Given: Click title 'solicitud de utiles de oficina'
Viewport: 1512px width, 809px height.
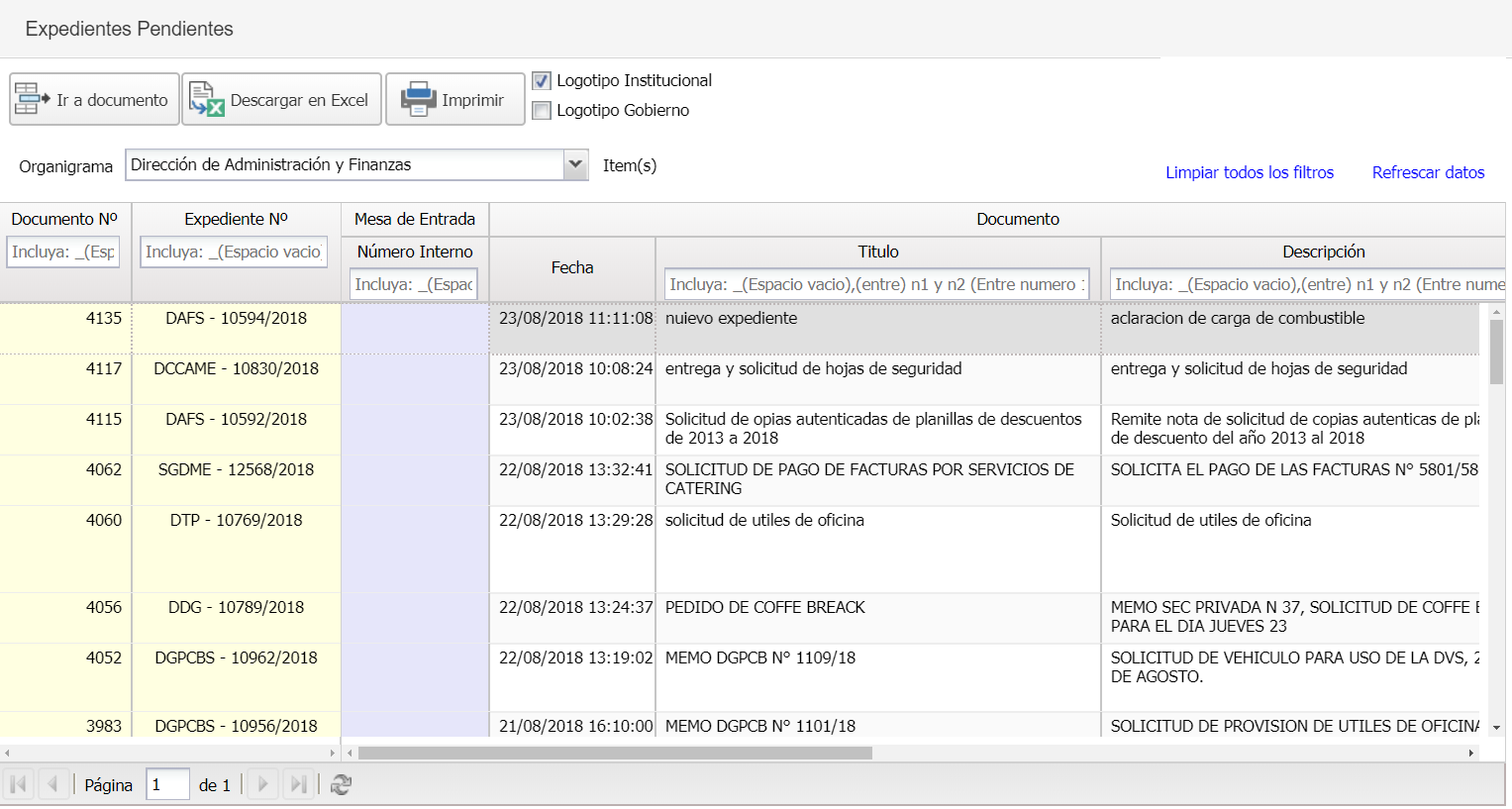Looking at the screenshot, I should coord(764,520).
